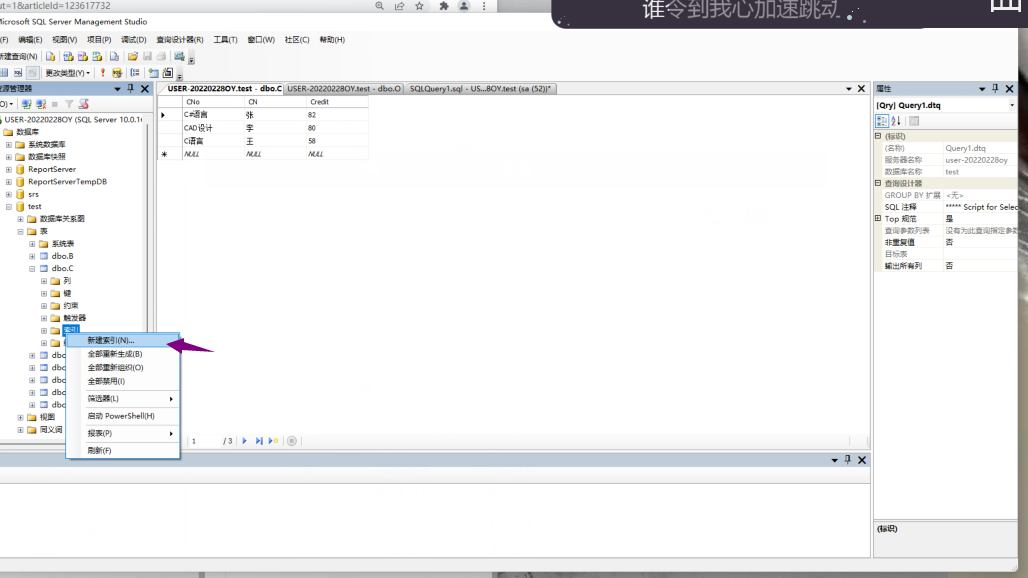Screen dimensions: 1028x578
Task: Expand the Top 规范 property group
Action: [x=877, y=218]
